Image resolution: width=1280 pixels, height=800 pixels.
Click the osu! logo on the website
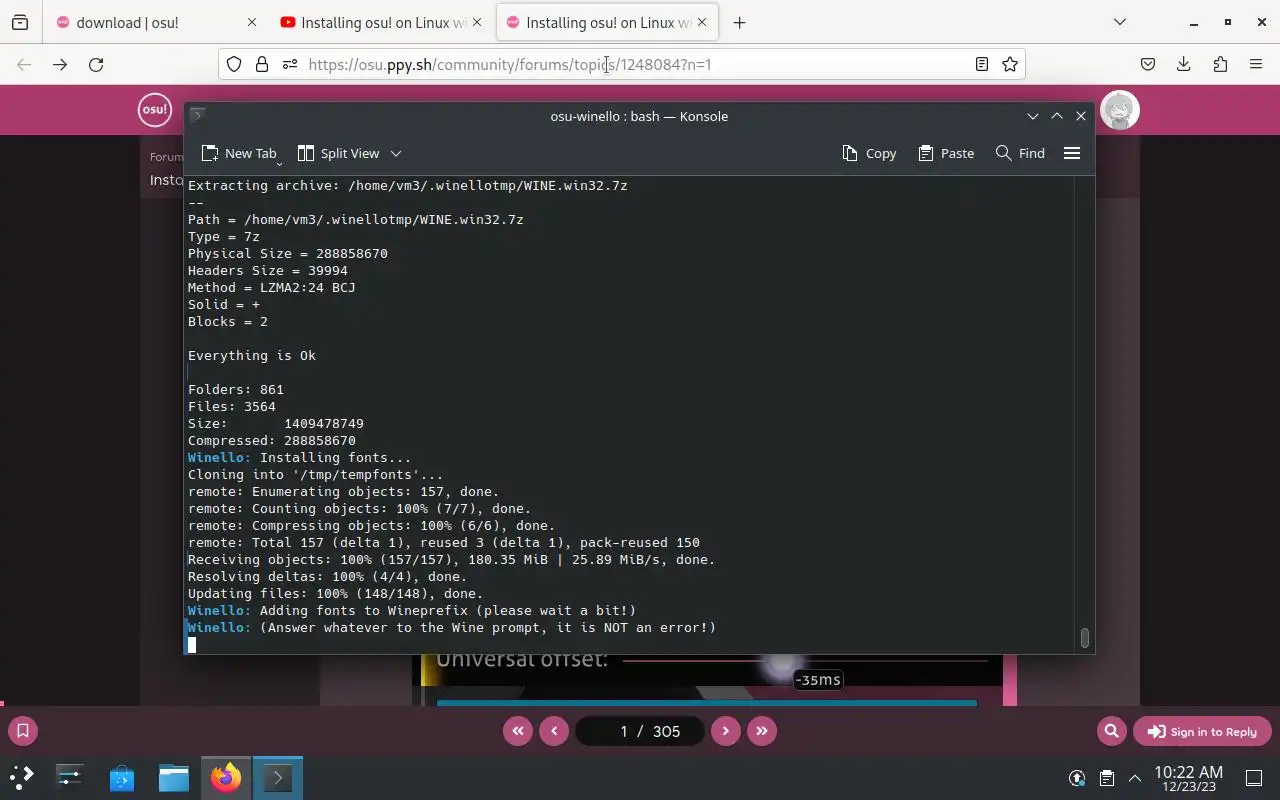[155, 109]
